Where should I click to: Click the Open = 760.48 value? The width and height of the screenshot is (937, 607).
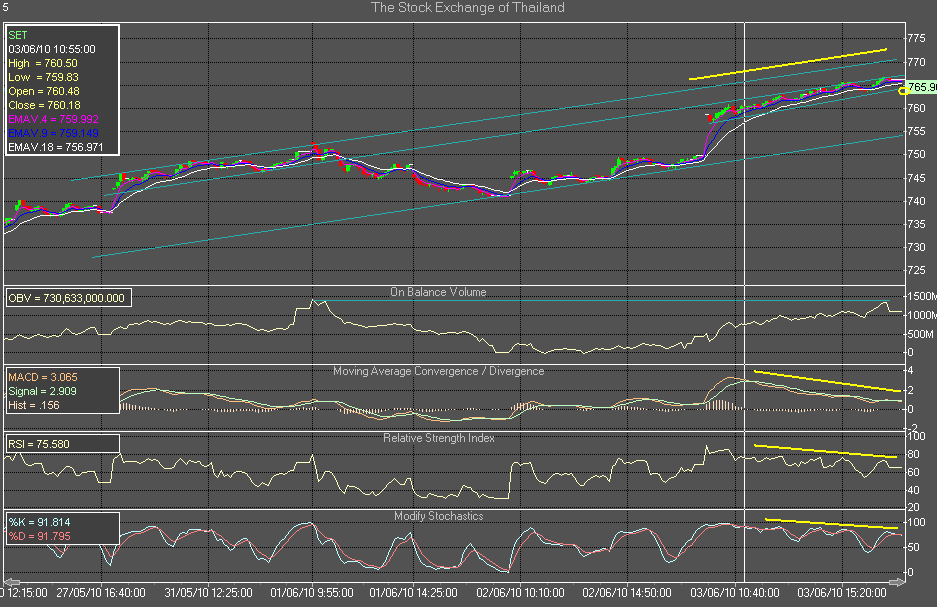tap(44, 91)
